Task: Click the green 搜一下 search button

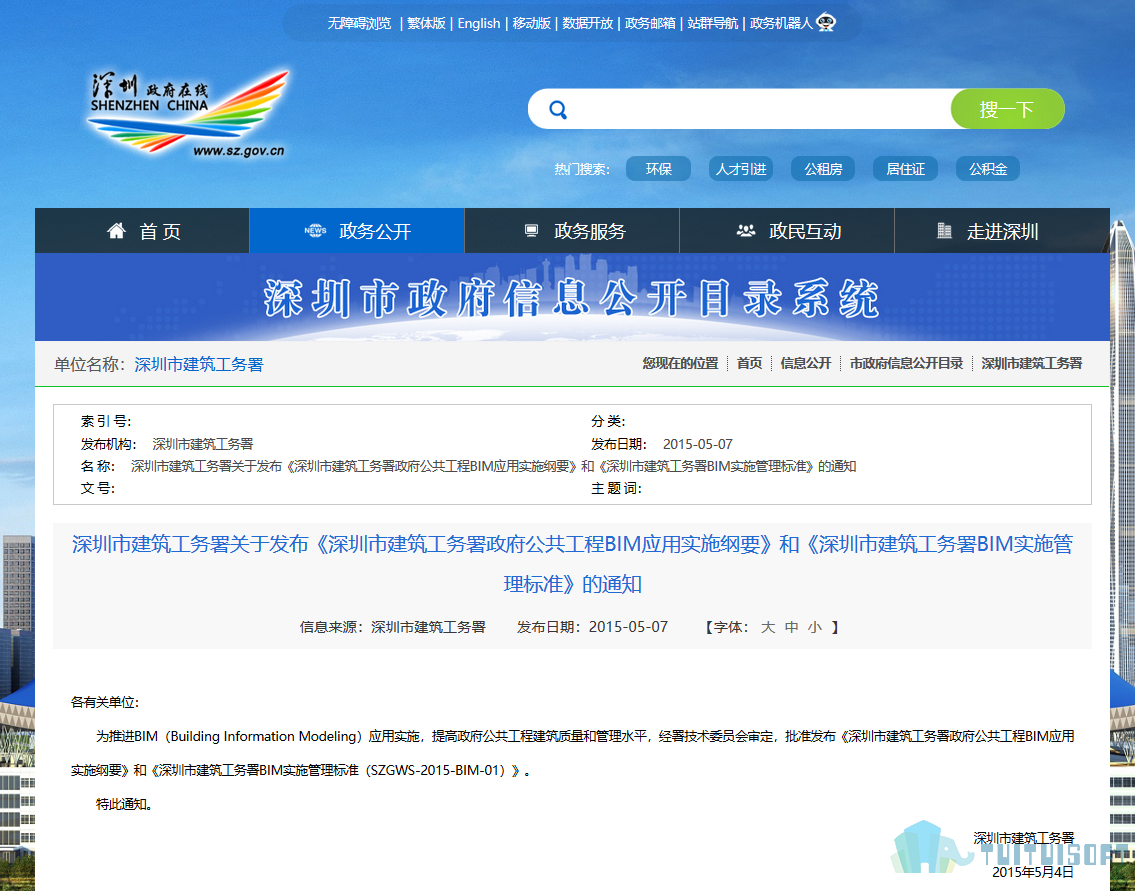Action: [1007, 109]
